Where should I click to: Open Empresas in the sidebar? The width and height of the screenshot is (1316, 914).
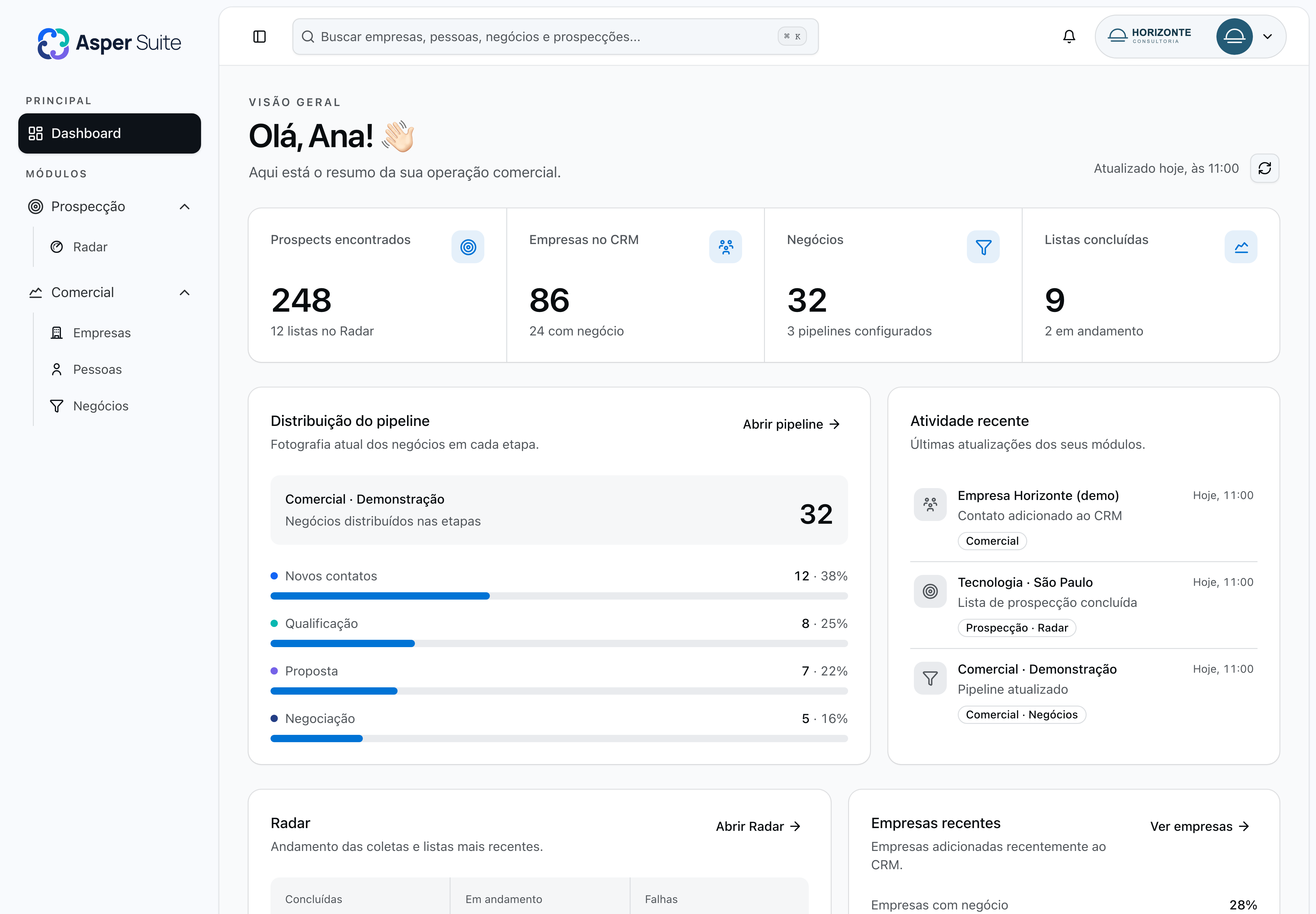click(101, 333)
